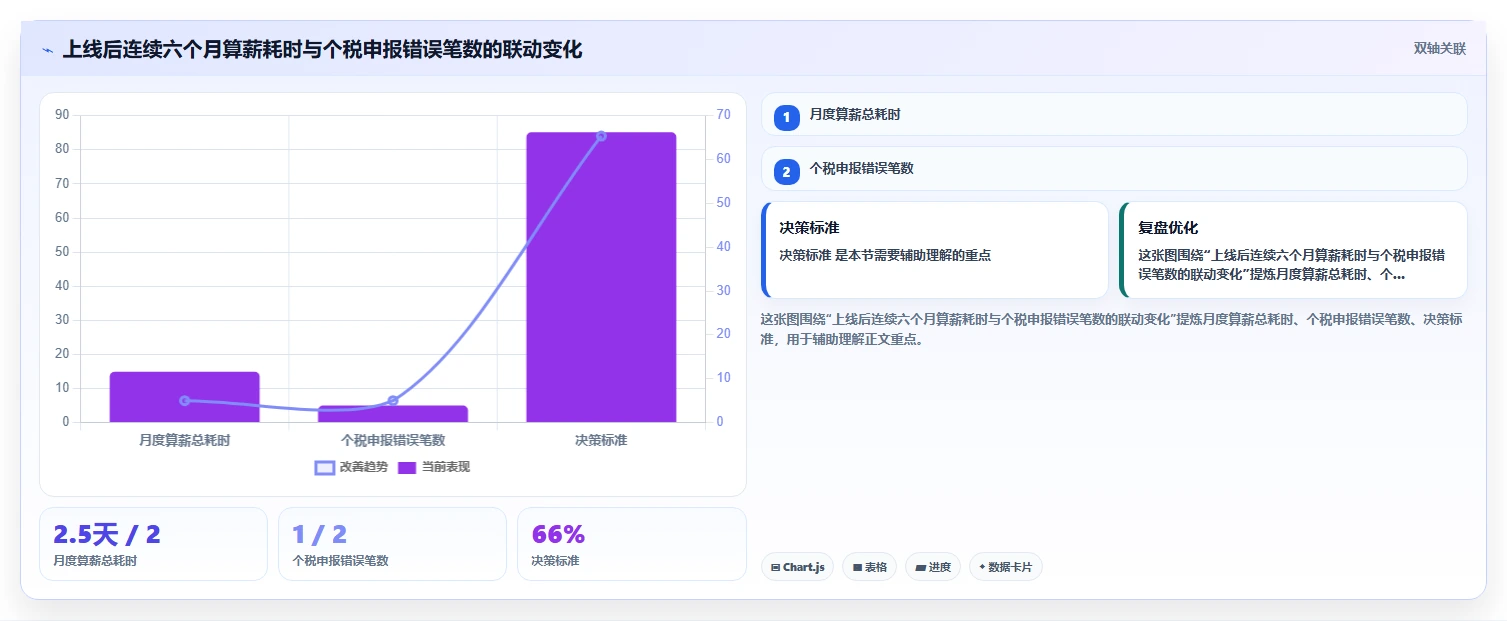Click the 66% stat value
The height and width of the screenshot is (621, 1507).
[x=558, y=535]
